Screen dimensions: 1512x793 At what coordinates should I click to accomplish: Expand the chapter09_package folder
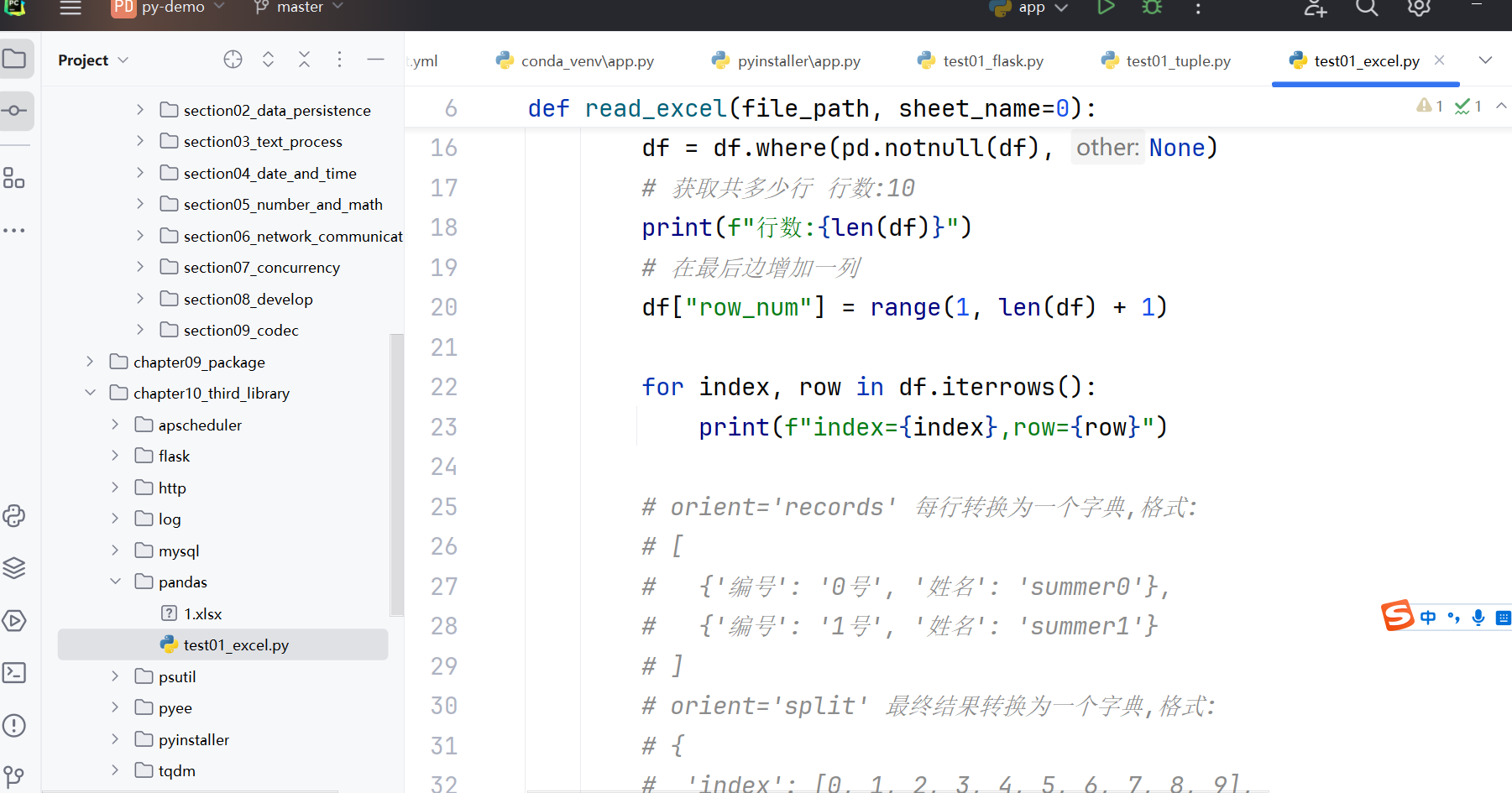pos(91,362)
